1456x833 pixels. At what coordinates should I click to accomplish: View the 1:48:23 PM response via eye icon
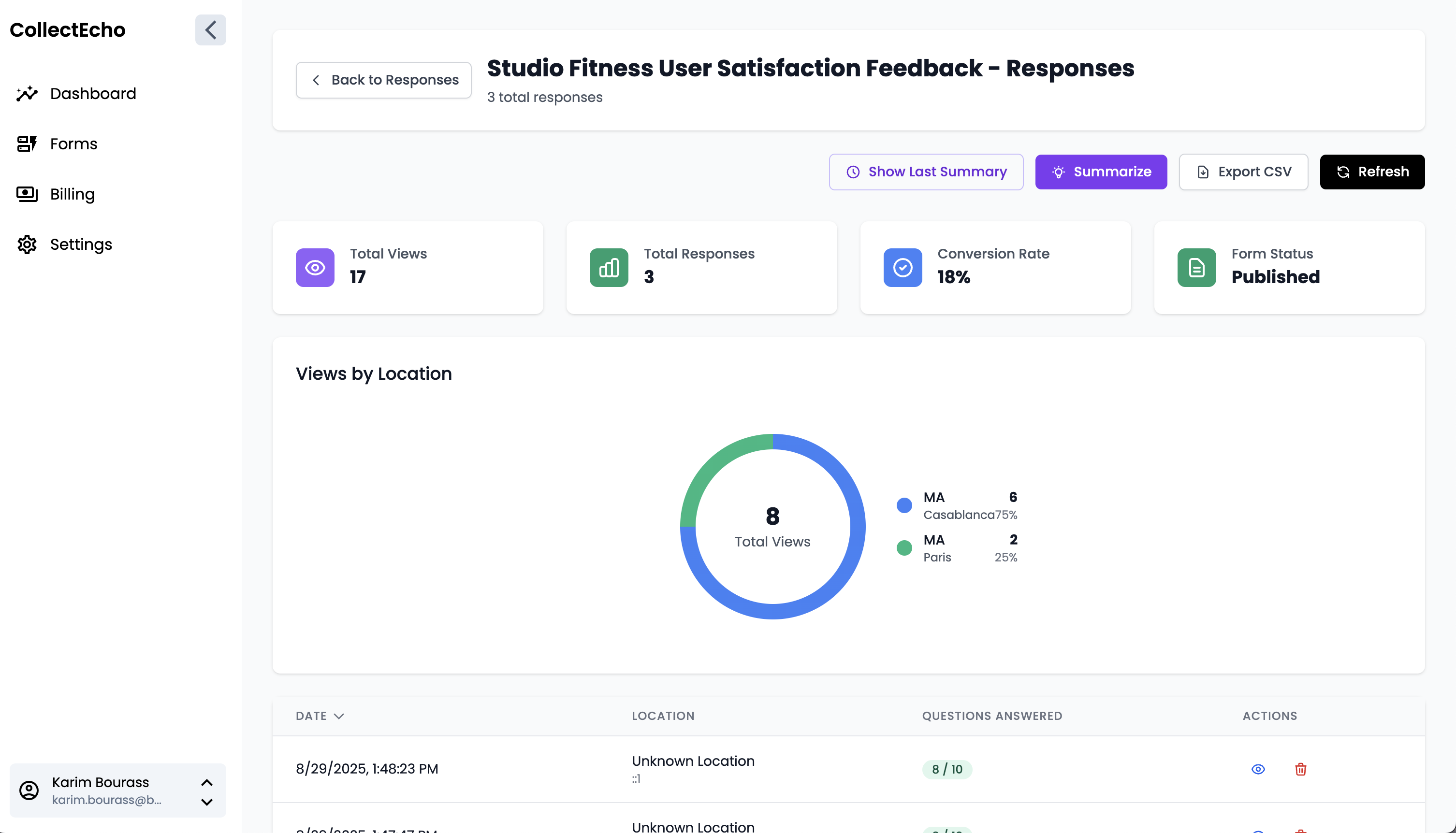1258,769
